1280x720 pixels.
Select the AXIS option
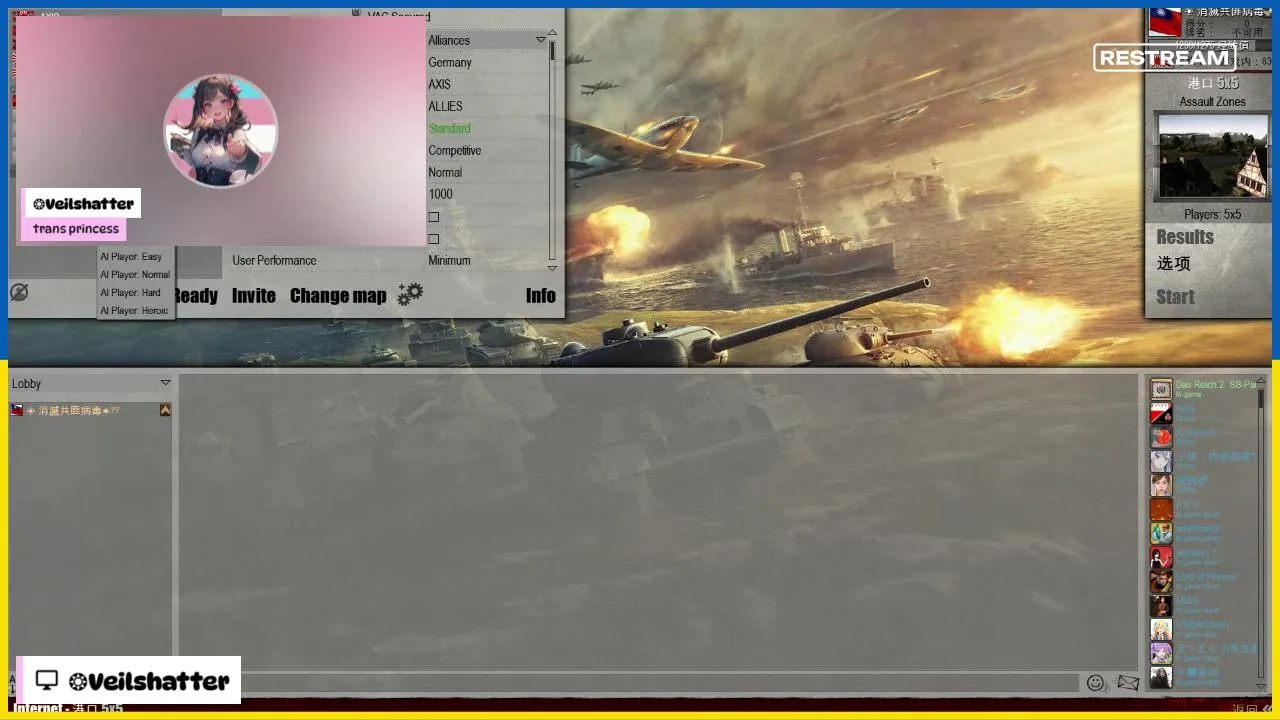pyautogui.click(x=440, y=84)
